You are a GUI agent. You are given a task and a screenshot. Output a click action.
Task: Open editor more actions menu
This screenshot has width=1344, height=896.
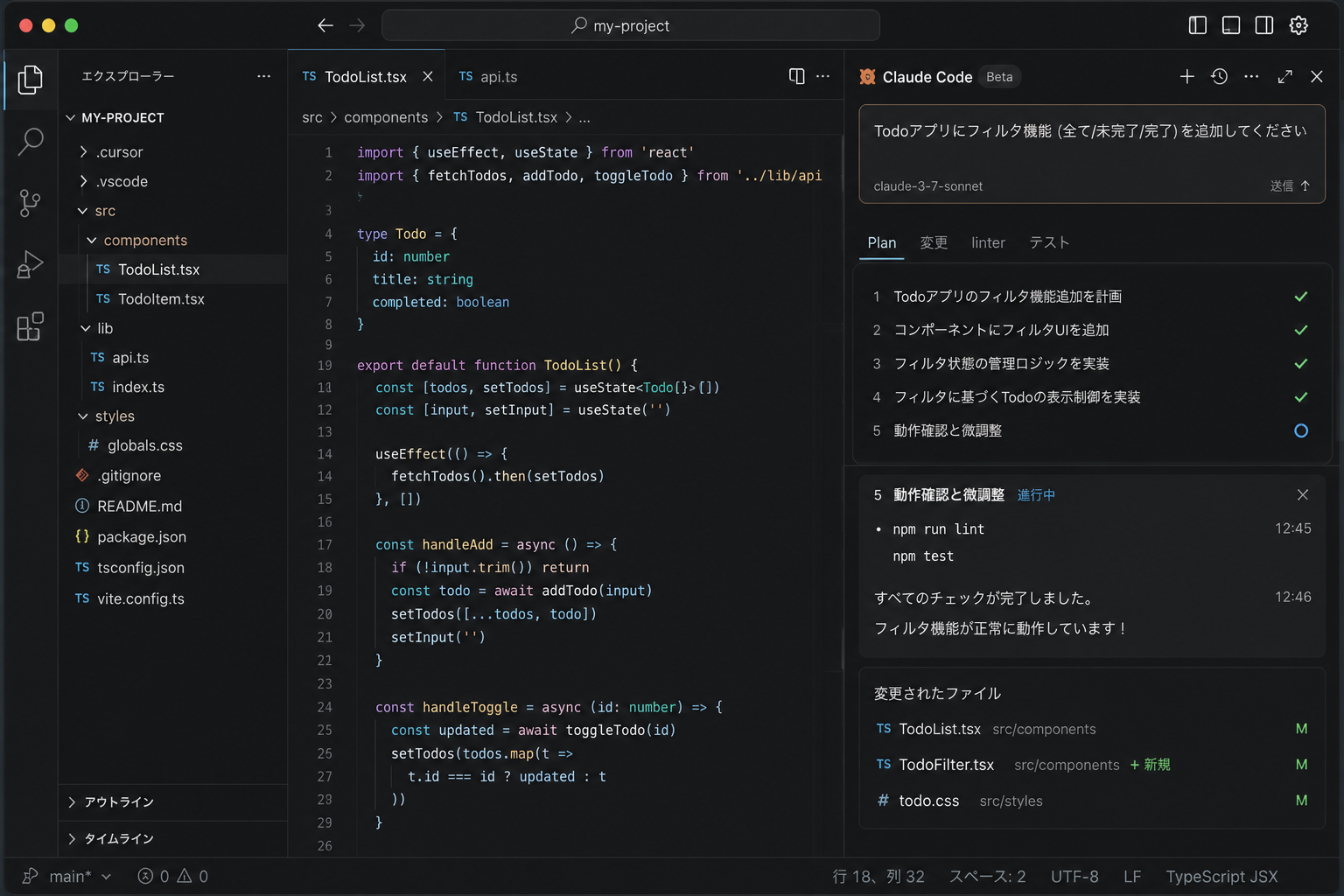tap(822, 76)
